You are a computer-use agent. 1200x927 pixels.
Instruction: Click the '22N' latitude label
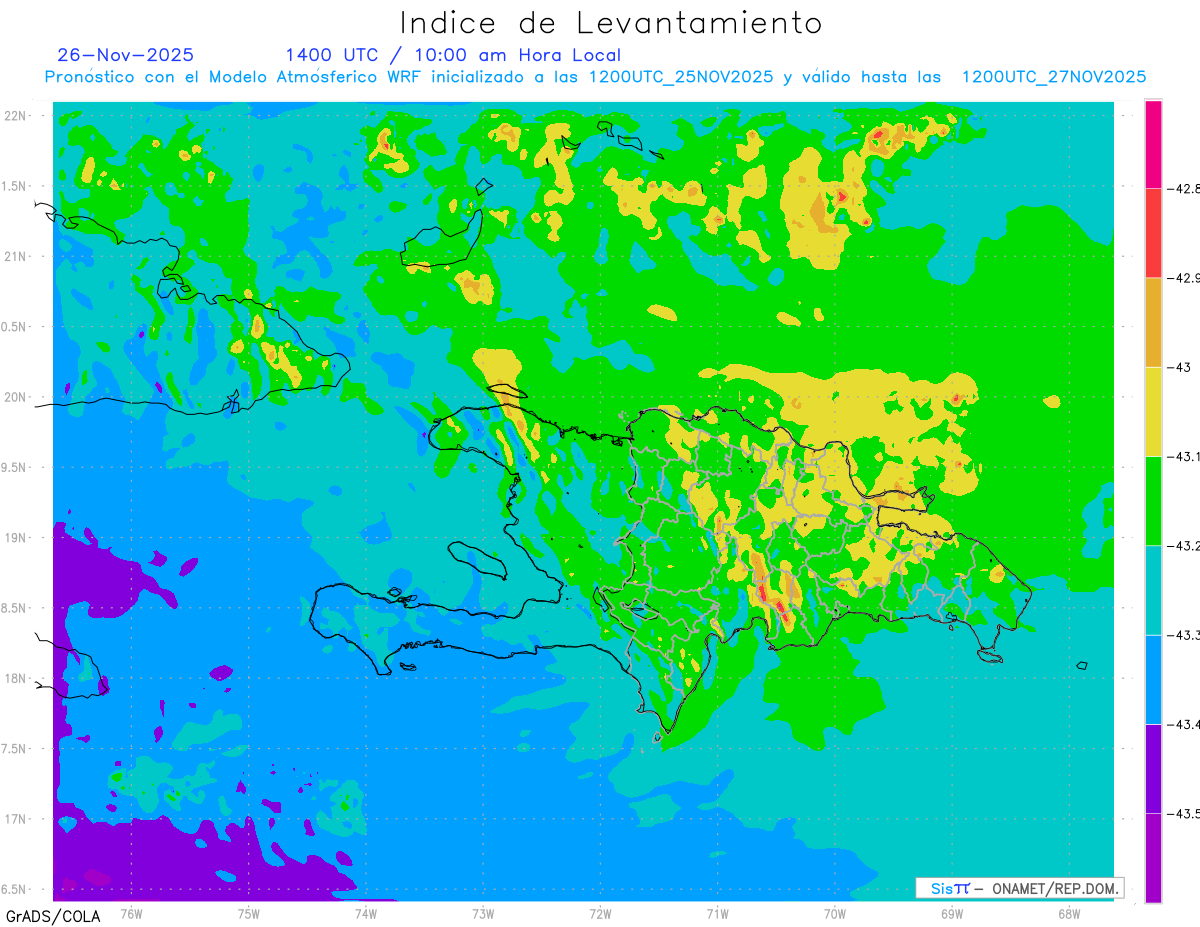click(x=16, y=115)
